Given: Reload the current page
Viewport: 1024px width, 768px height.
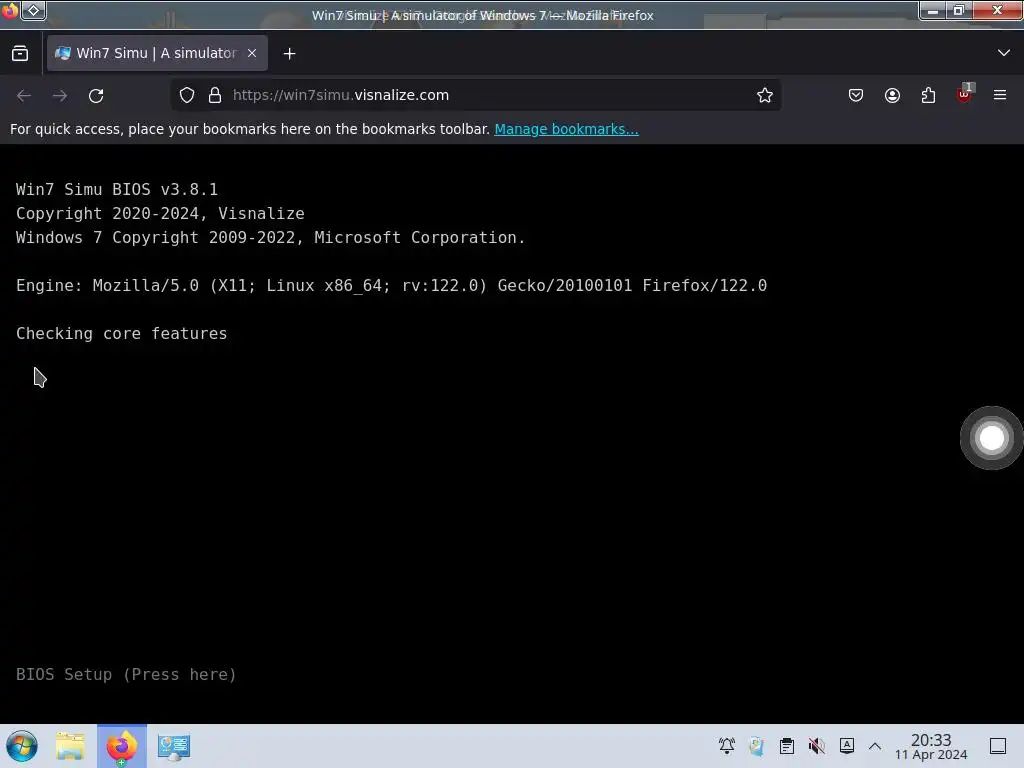Looking at the screenshot, I should point(96,95).
